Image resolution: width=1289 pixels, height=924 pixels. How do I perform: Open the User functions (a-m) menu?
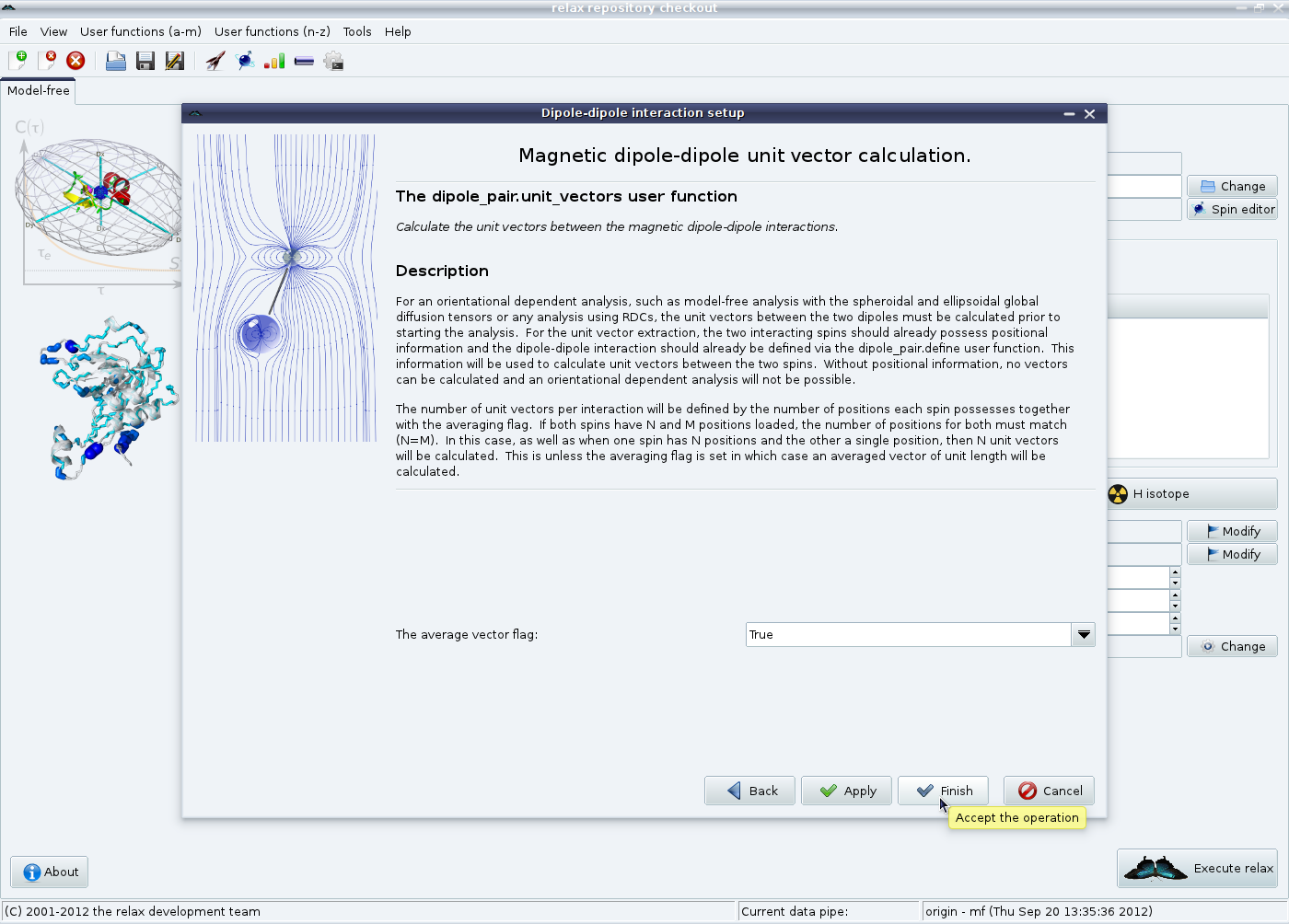pyautogui.click(x=140, y=31)
